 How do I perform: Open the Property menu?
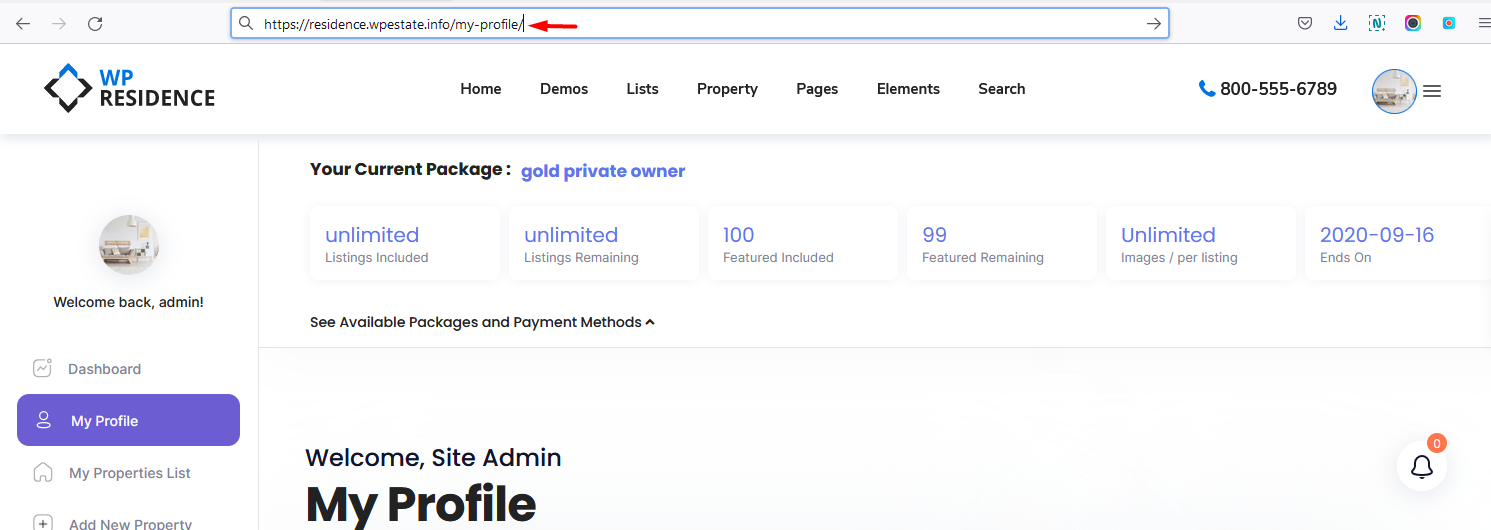(x=727, y=89)
